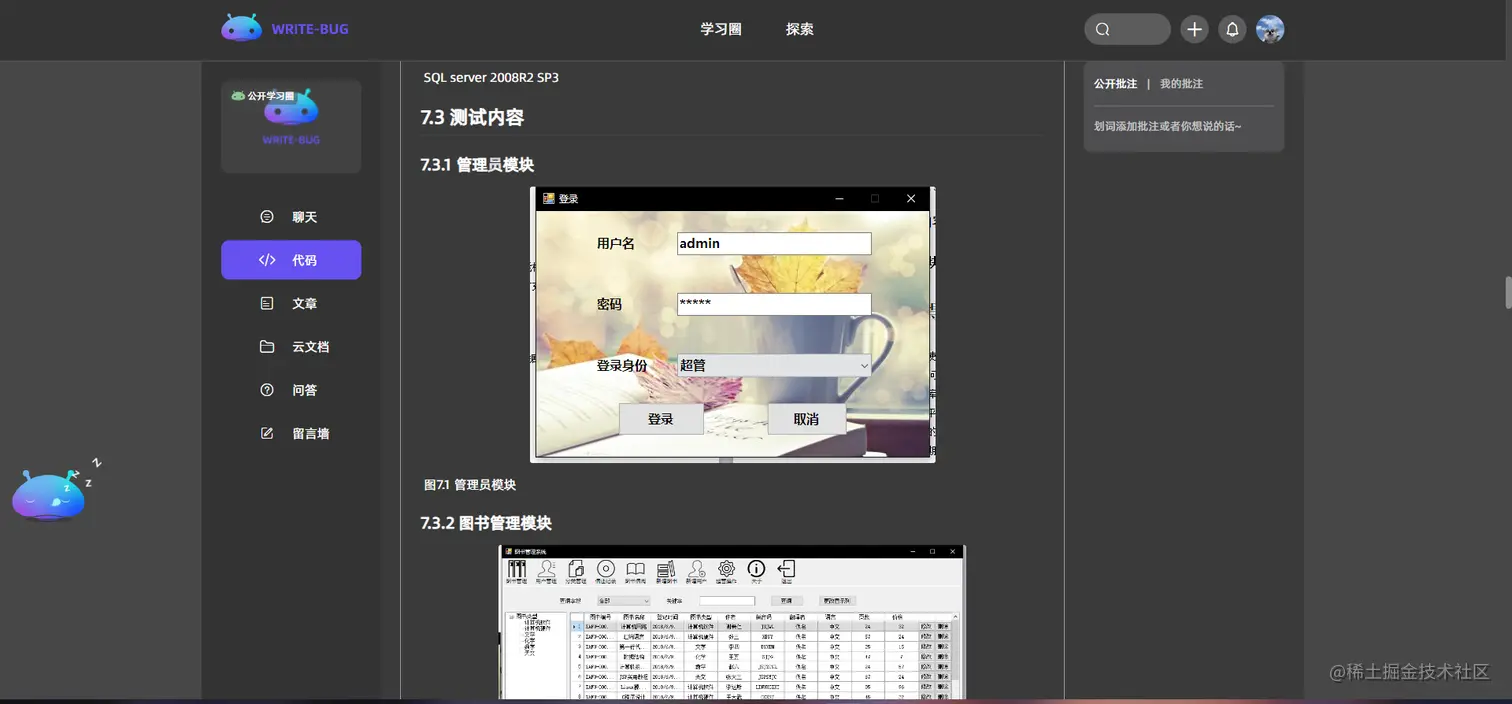Screen dimensions: 1512x704
Task: Click the code brackets icon beside 代码
Action: pyautogui.click(x=267, y=260)
